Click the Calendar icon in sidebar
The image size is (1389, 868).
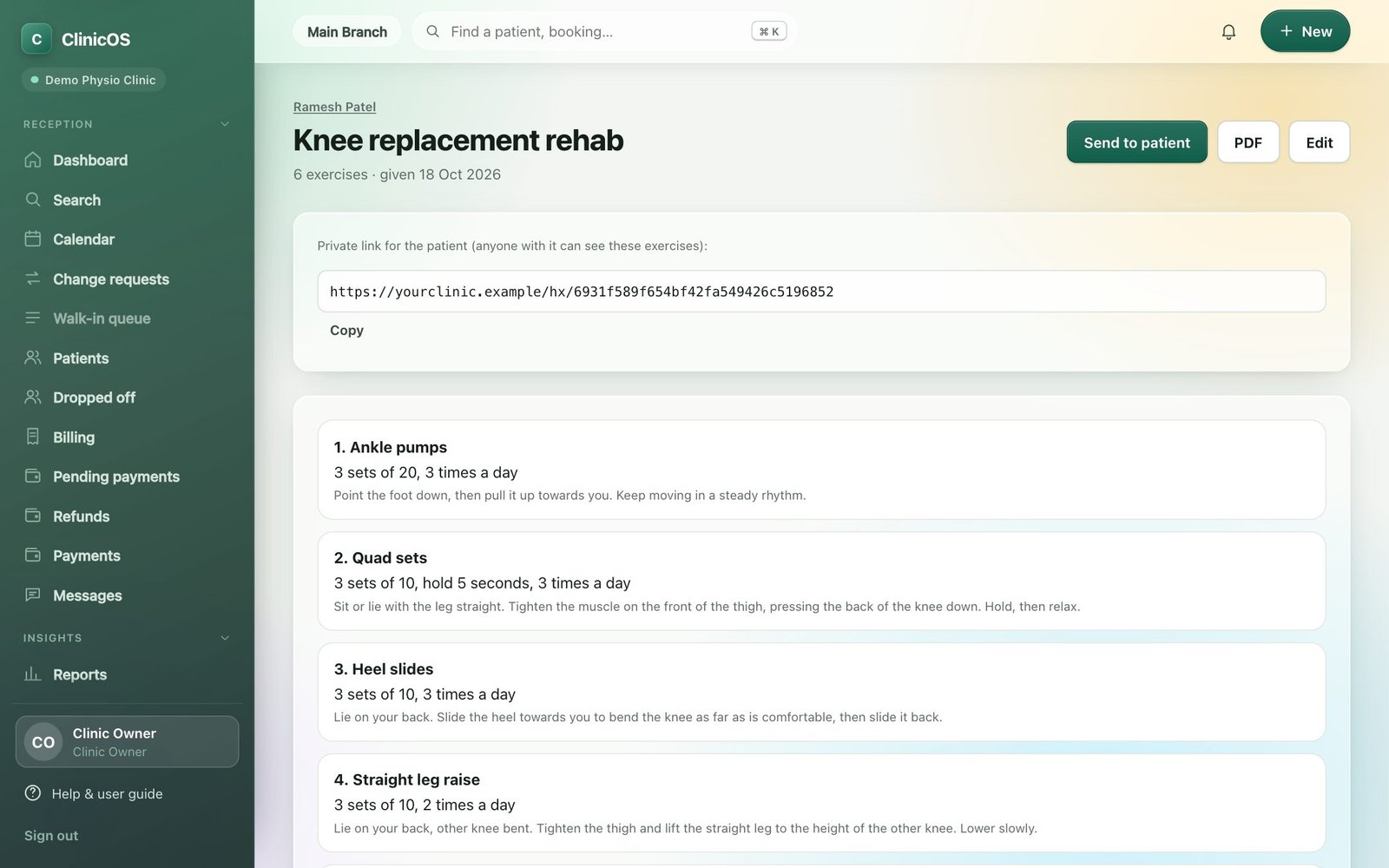[x=33, y=239]
